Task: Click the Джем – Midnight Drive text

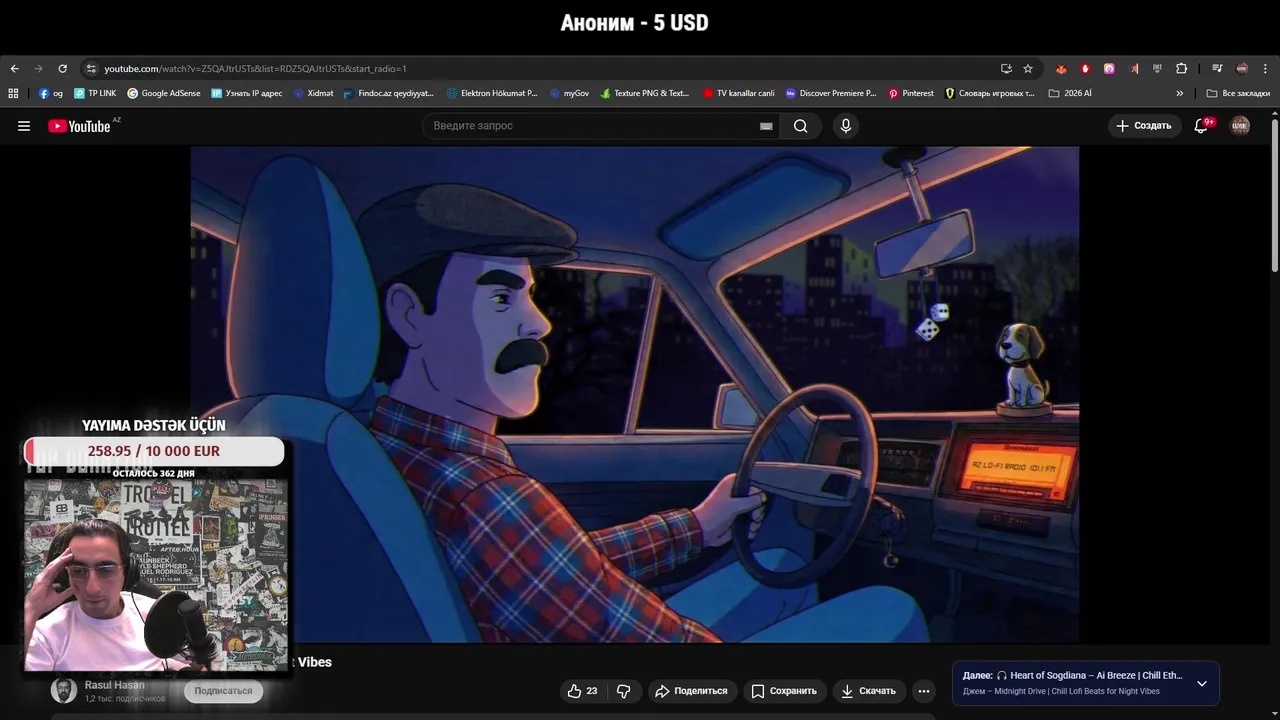Action: click(x=1061, y=691)
